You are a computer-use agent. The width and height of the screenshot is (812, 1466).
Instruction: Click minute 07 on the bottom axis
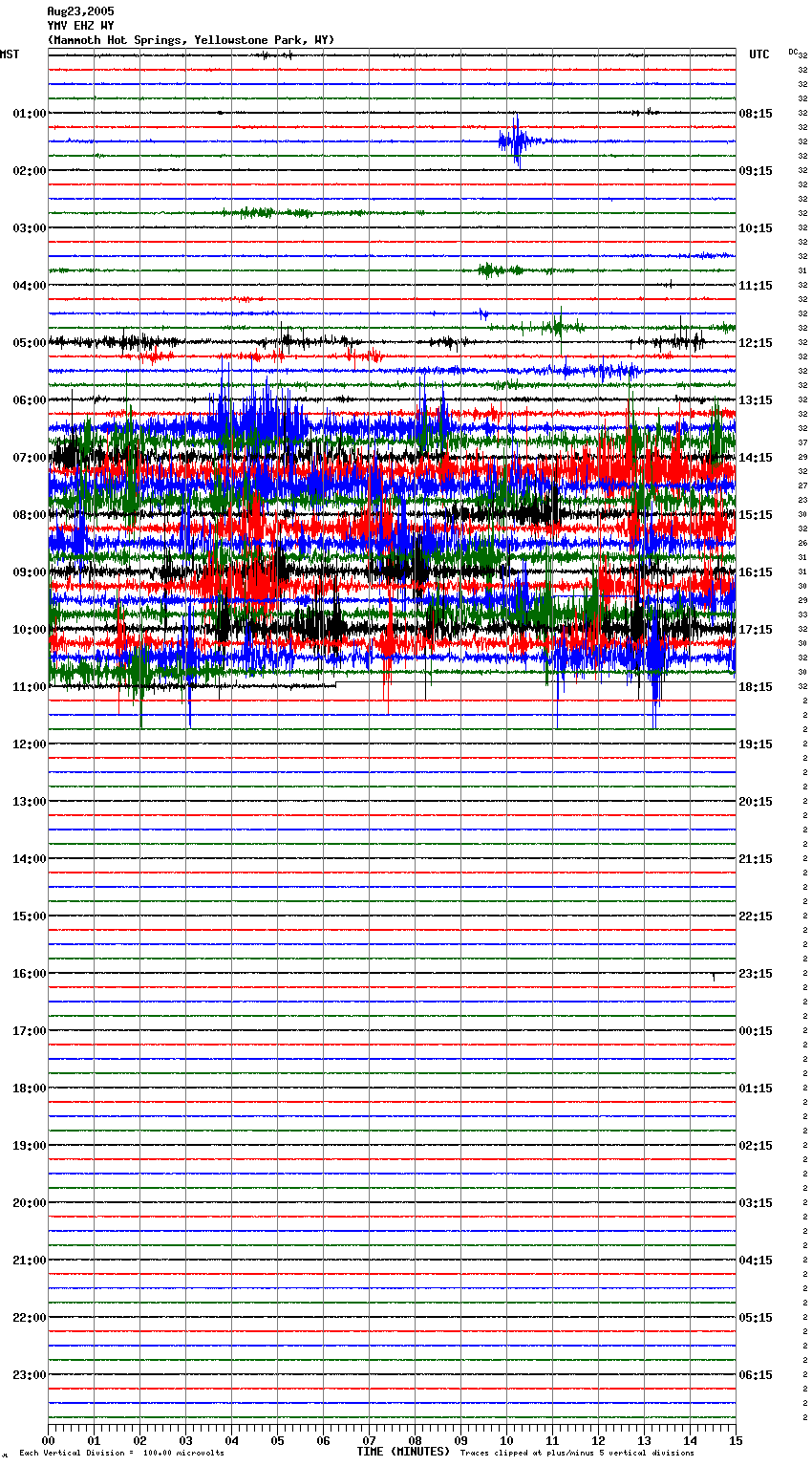coord(369,1440)
